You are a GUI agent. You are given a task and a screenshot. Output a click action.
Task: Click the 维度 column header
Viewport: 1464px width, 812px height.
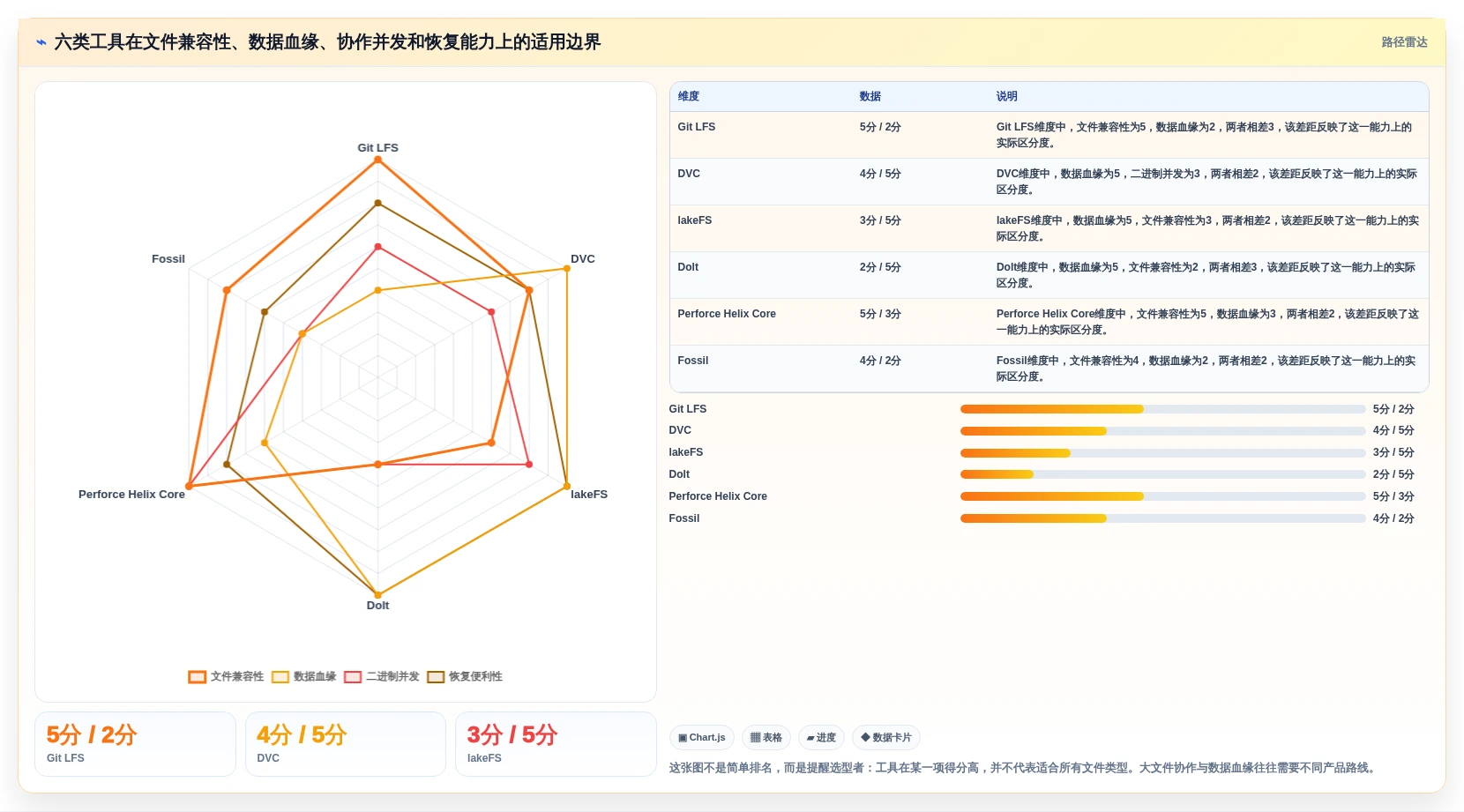(689, 96)
